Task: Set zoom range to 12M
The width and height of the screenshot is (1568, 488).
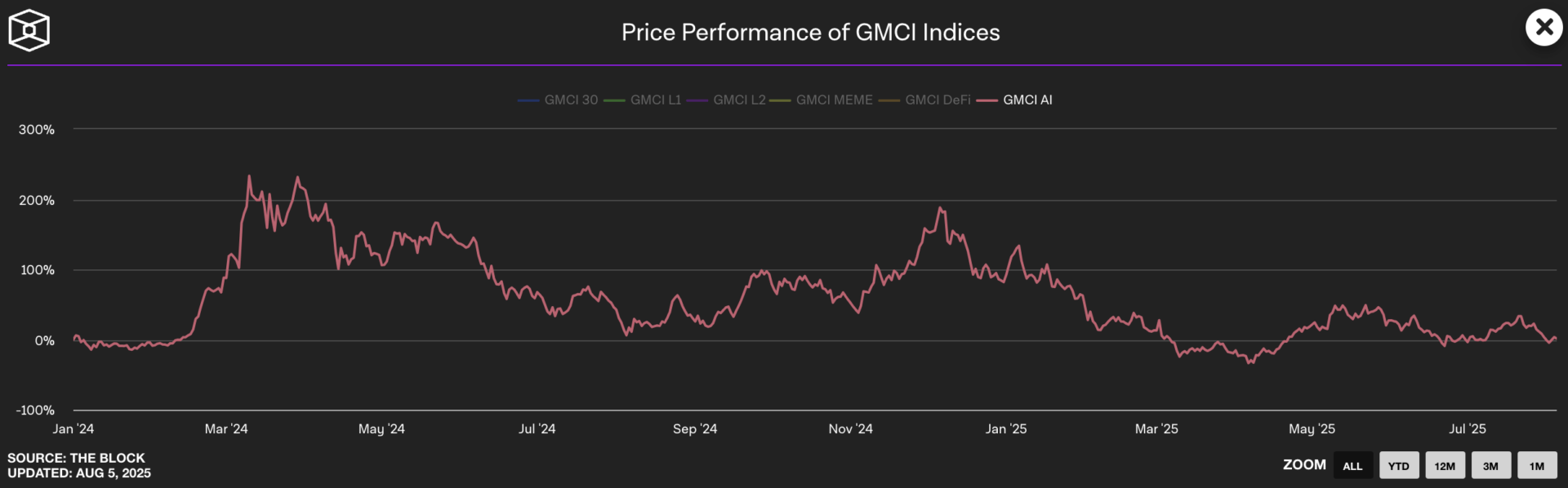Action: pyautogui.click(x=1445, y=466)
